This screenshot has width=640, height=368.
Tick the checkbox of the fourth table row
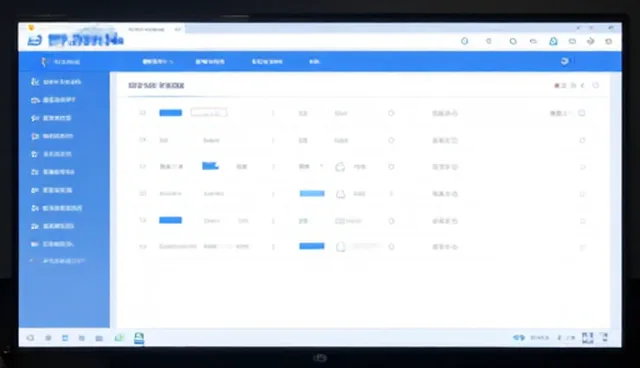coord(142,193)
